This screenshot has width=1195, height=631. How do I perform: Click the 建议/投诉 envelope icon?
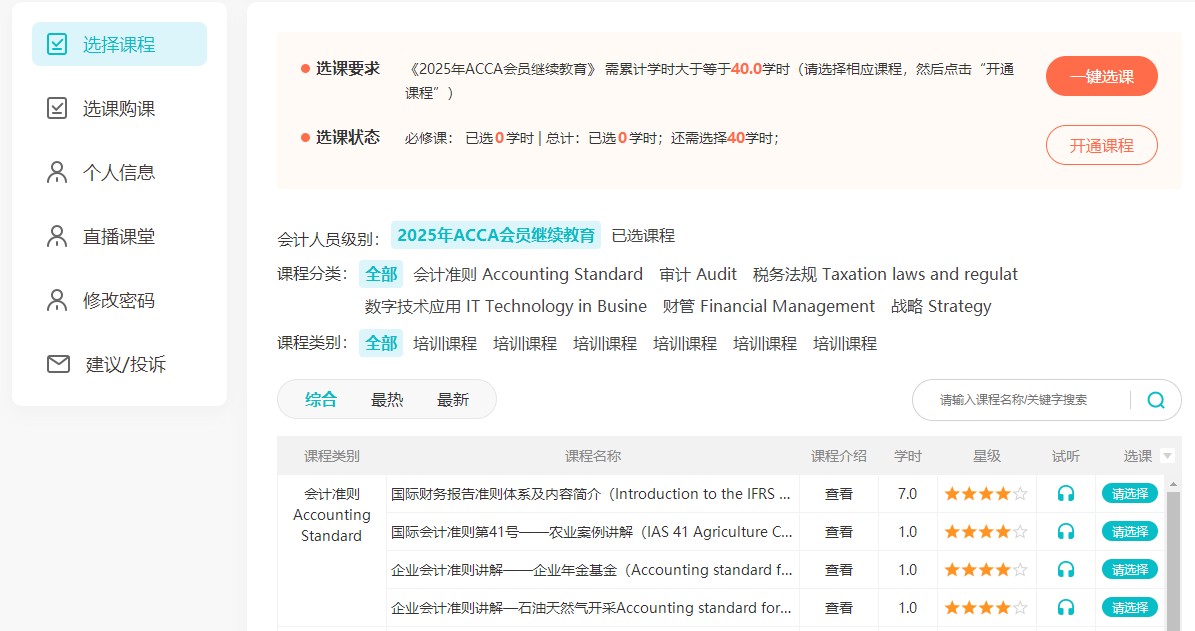click(58, 364)
